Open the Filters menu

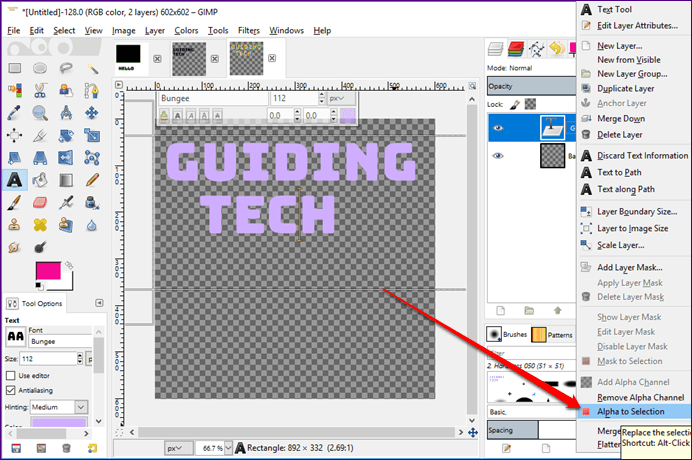[248, 30]
